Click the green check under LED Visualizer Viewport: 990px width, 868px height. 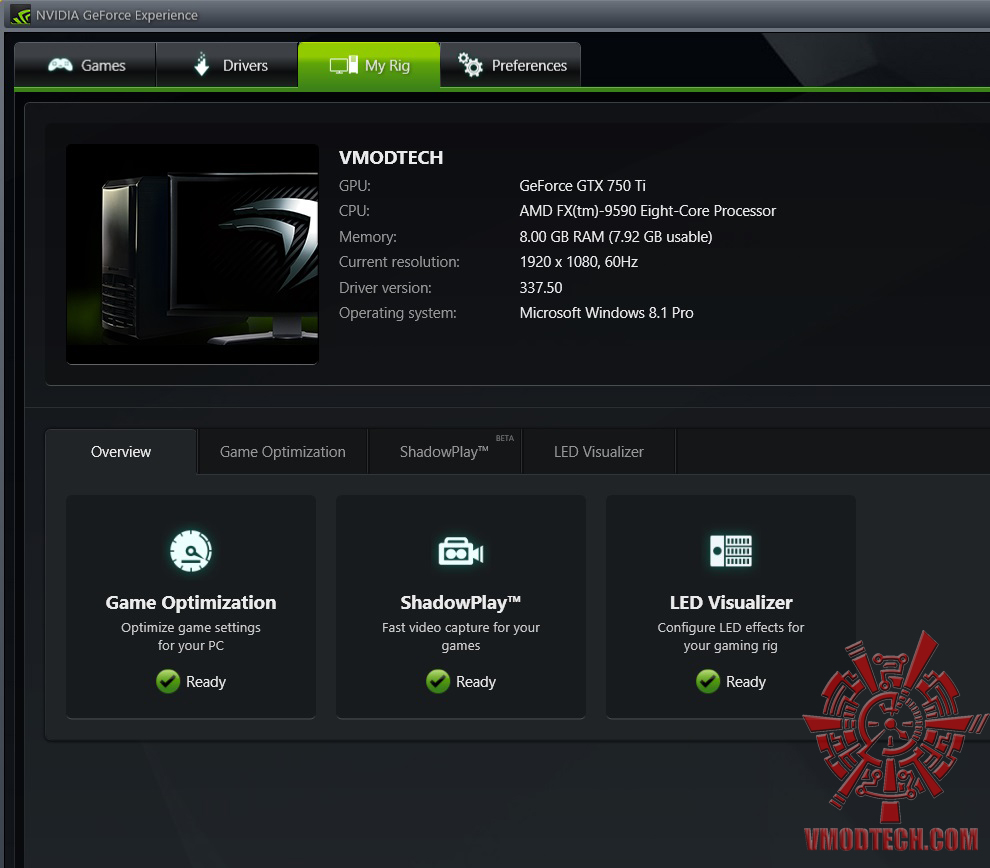708,682
